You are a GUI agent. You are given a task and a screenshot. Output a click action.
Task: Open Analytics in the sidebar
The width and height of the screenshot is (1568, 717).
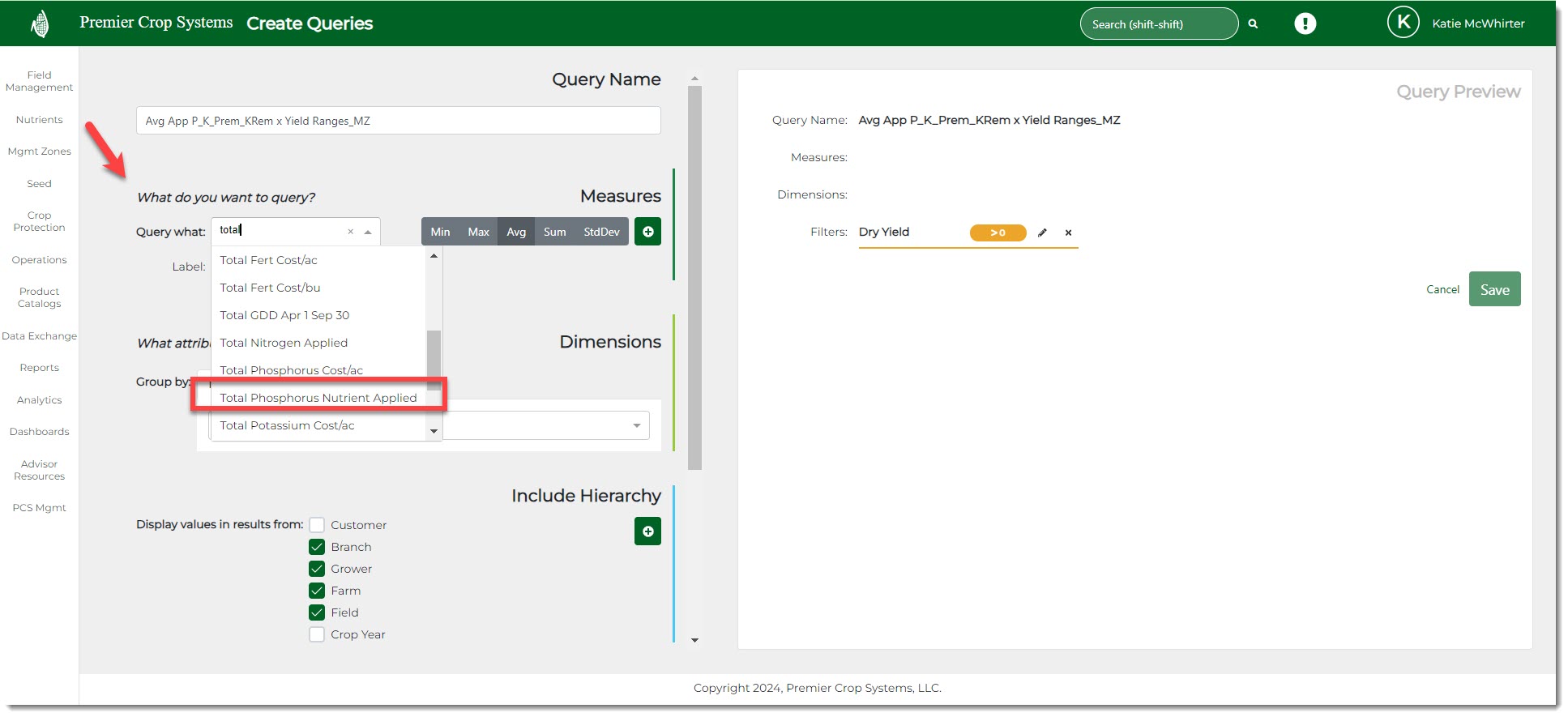point(39,400)
